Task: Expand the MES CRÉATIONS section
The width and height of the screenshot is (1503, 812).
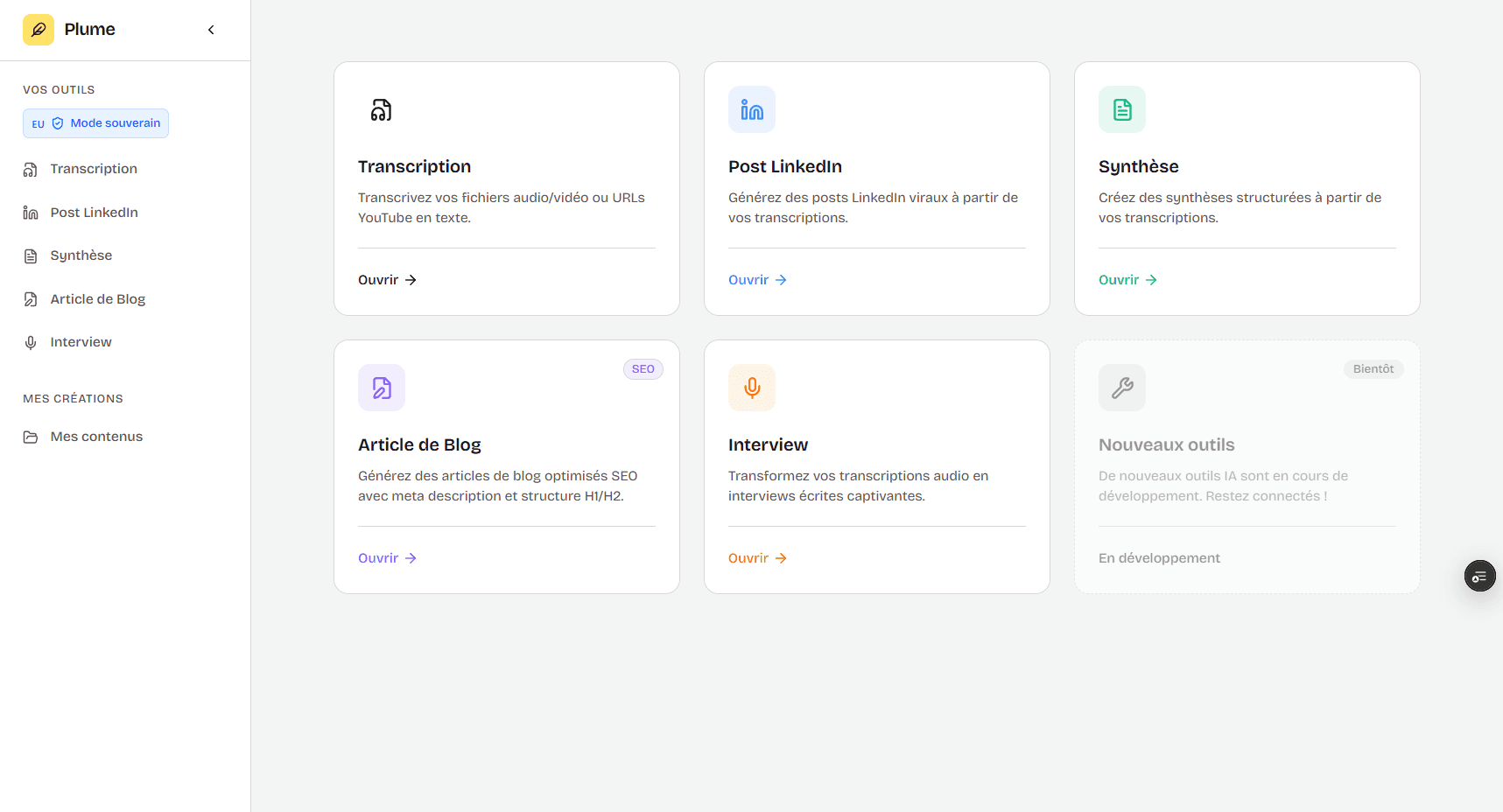Action: coord(73,398)
